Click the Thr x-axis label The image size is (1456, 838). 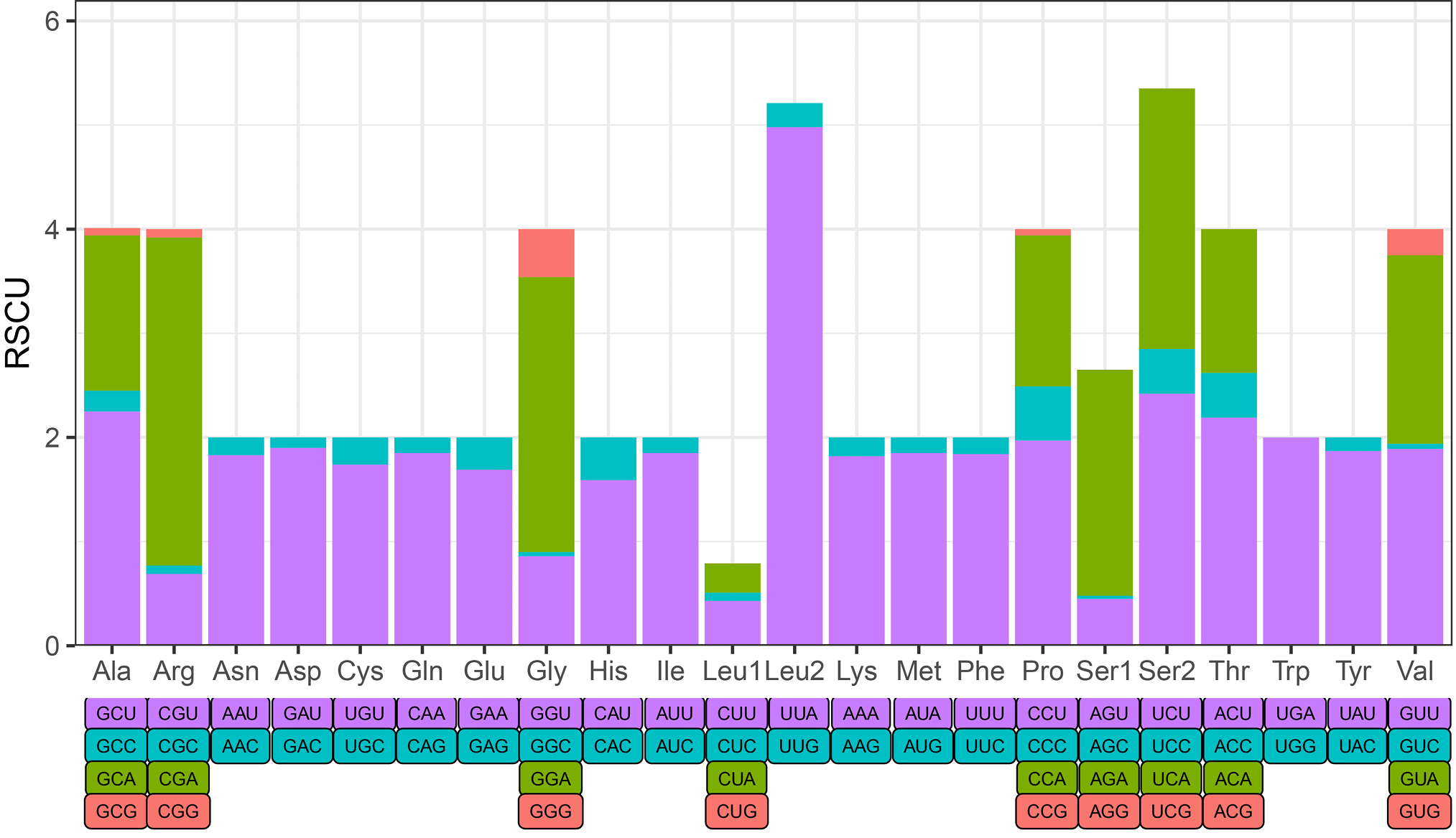(1229, 671)
